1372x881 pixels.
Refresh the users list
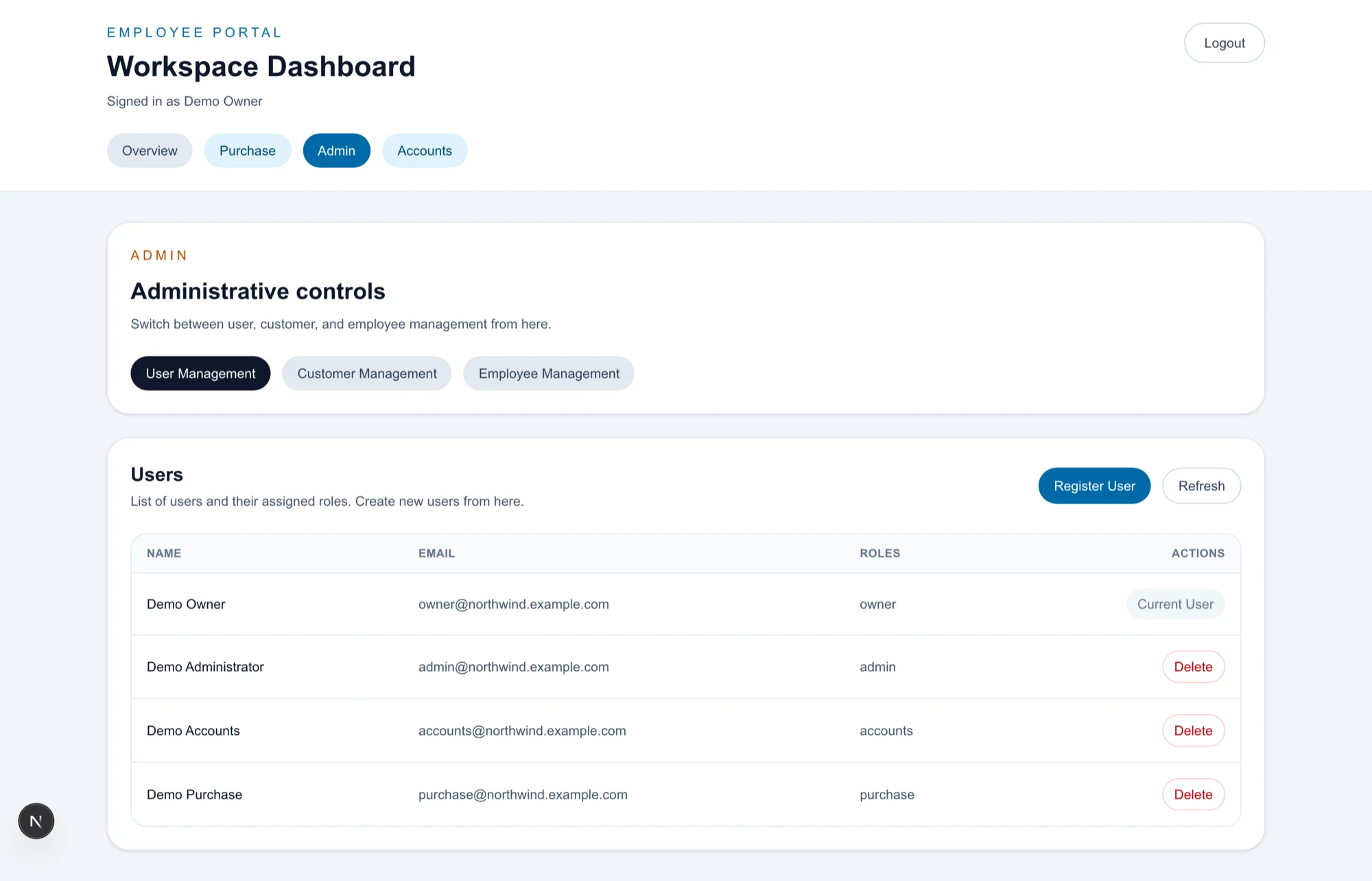click(1201, 486)
